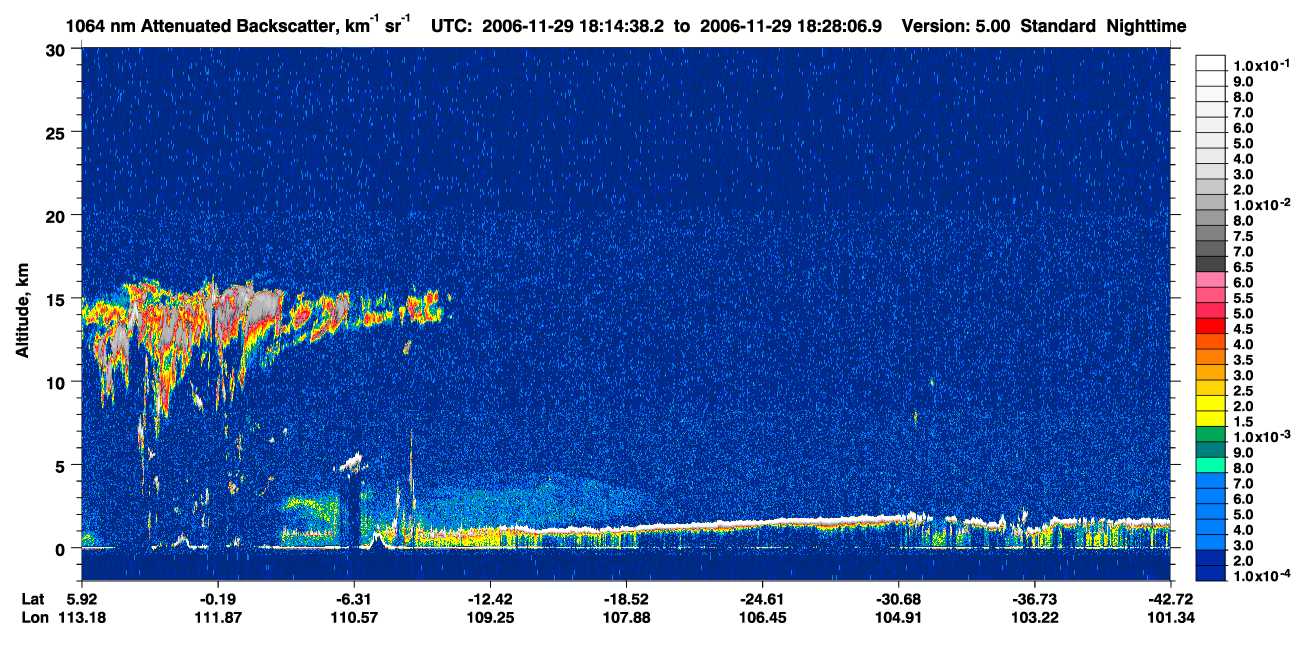The width and height of the screenshot is (1300, 667).
Task: Click the colorbar label 4.5
Action: pyautogui.click(x=1243, y=329)
